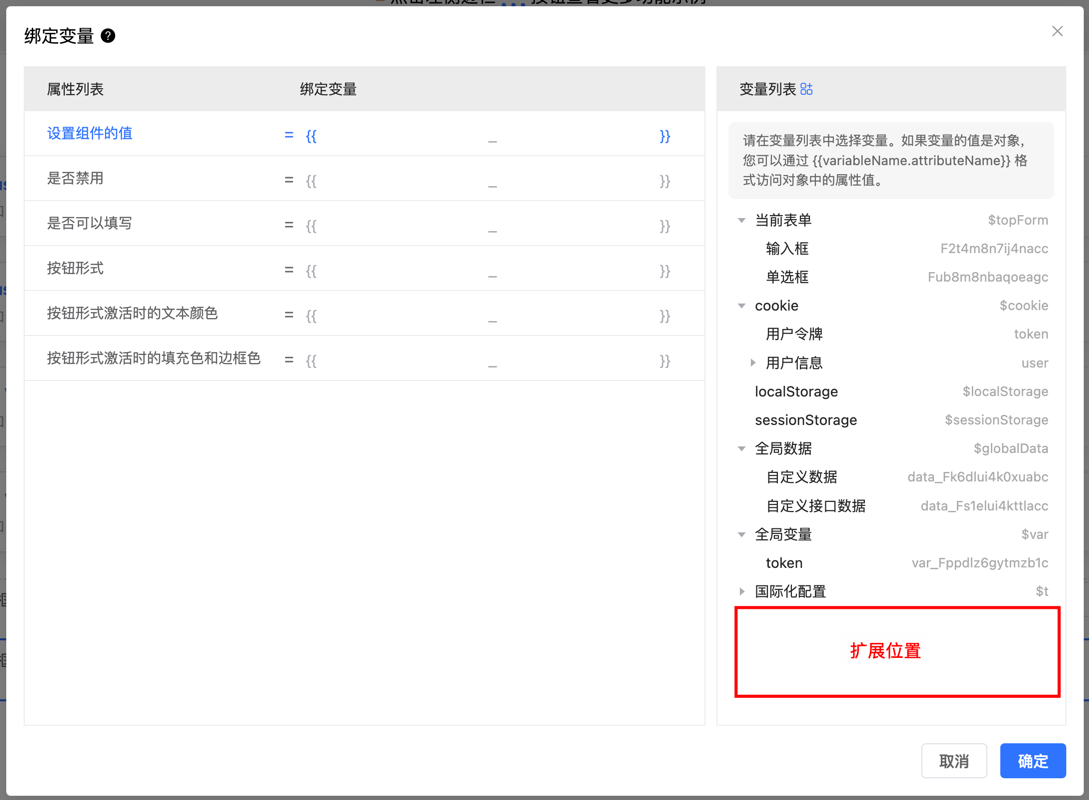Screen dimensions: 1089x800
Task: Expand the 国际化配置 node
Action: point(742,592)
